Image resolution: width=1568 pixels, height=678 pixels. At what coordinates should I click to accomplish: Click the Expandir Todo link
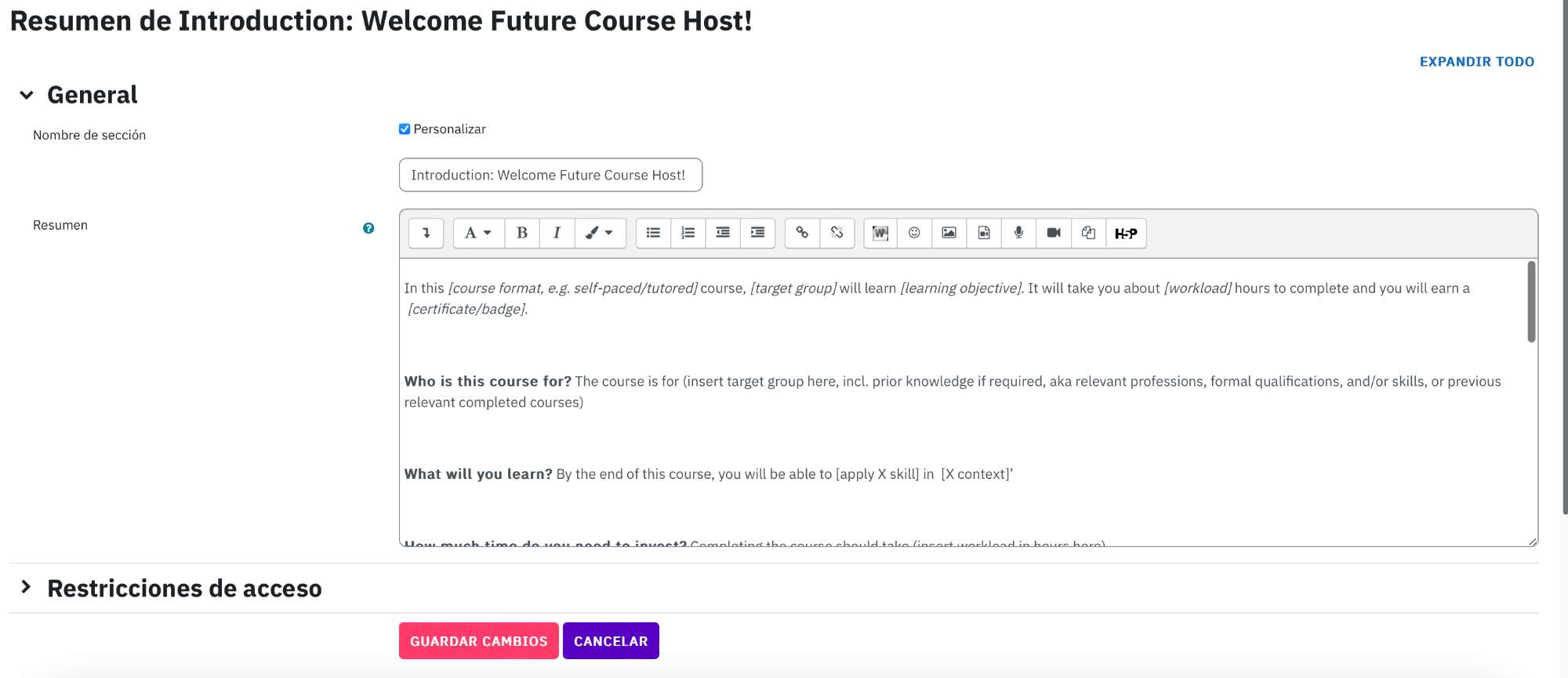[x=1477, y=61]
